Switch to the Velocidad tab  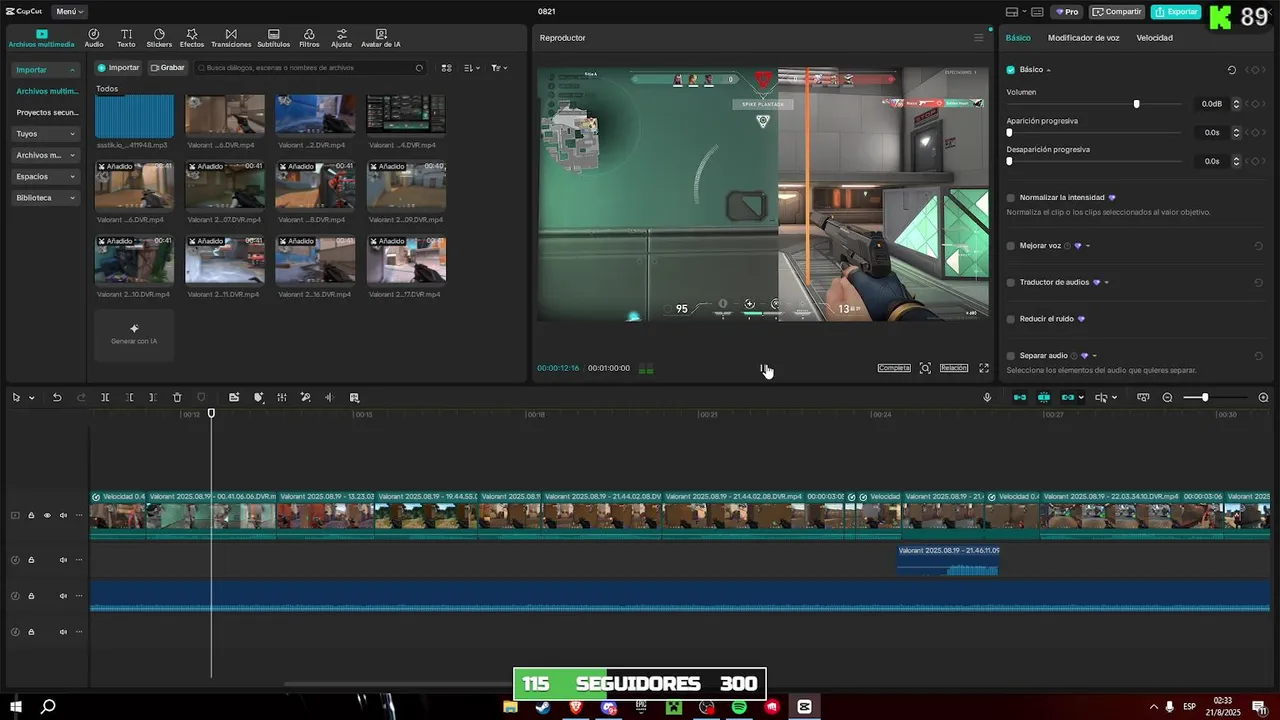pos(1154,38)
